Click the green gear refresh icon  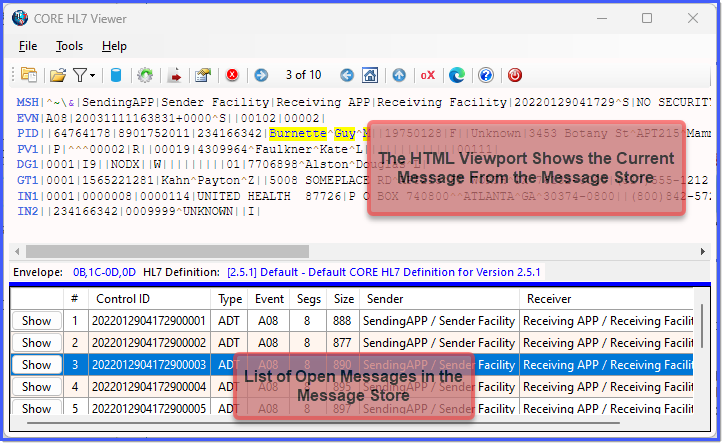tap(145, 75)
